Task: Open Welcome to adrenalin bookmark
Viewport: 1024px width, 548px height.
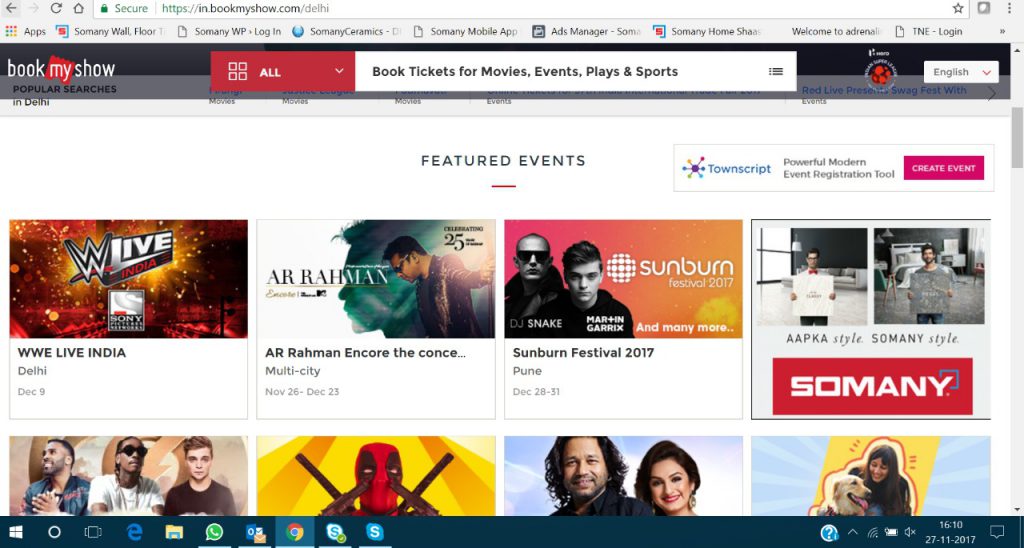Action: [837, 31]
